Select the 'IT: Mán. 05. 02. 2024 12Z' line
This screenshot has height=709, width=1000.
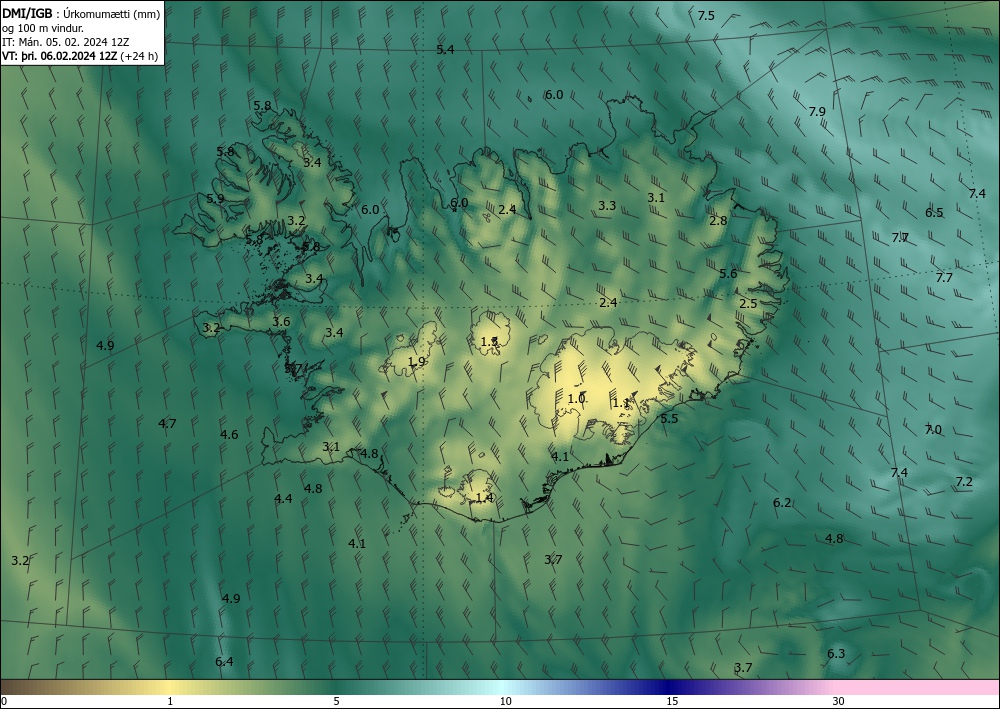tap(66, 41)
